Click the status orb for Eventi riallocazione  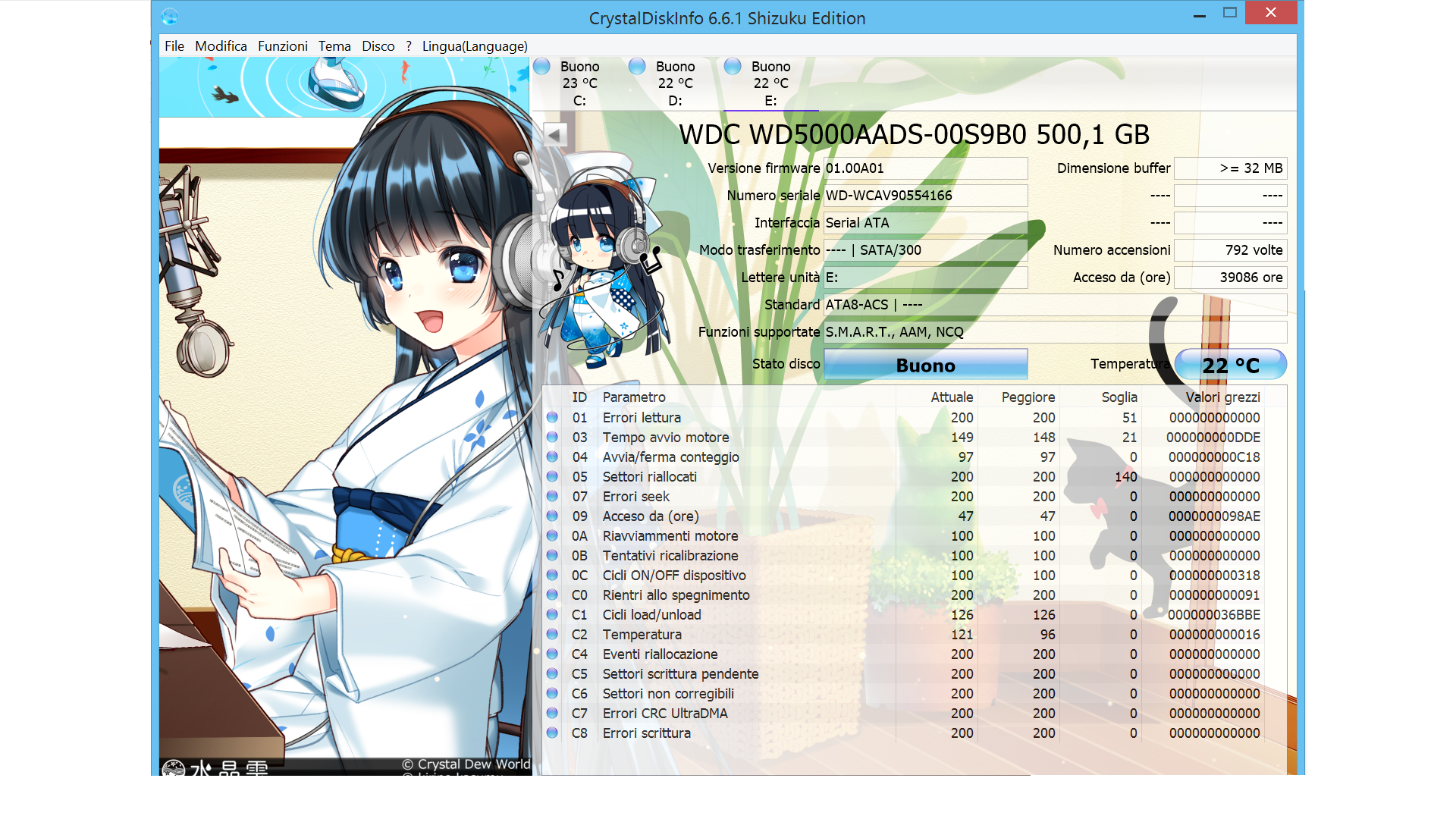click(552, 654)
